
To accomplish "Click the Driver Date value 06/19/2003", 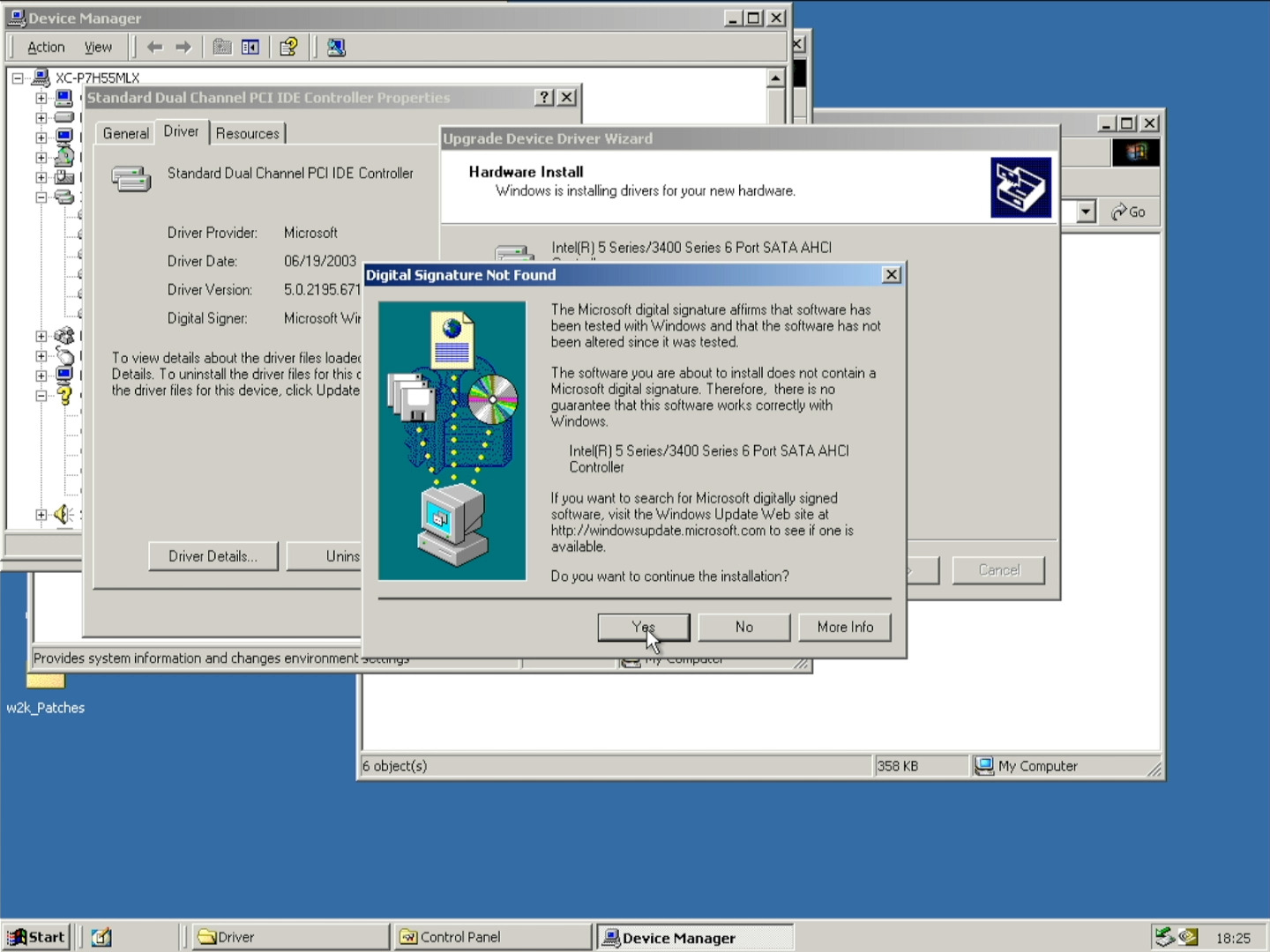I will (x=320, y=261).
